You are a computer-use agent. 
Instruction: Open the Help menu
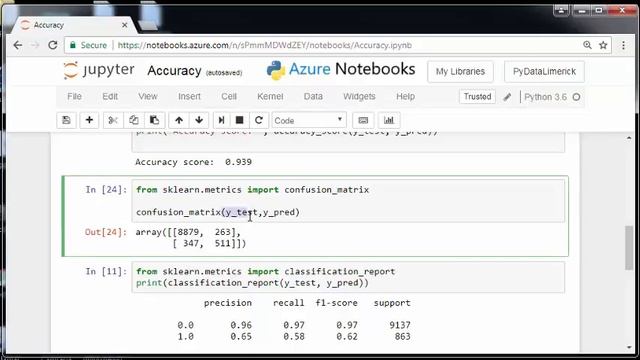pyautogui.click(x=405, y=97)
